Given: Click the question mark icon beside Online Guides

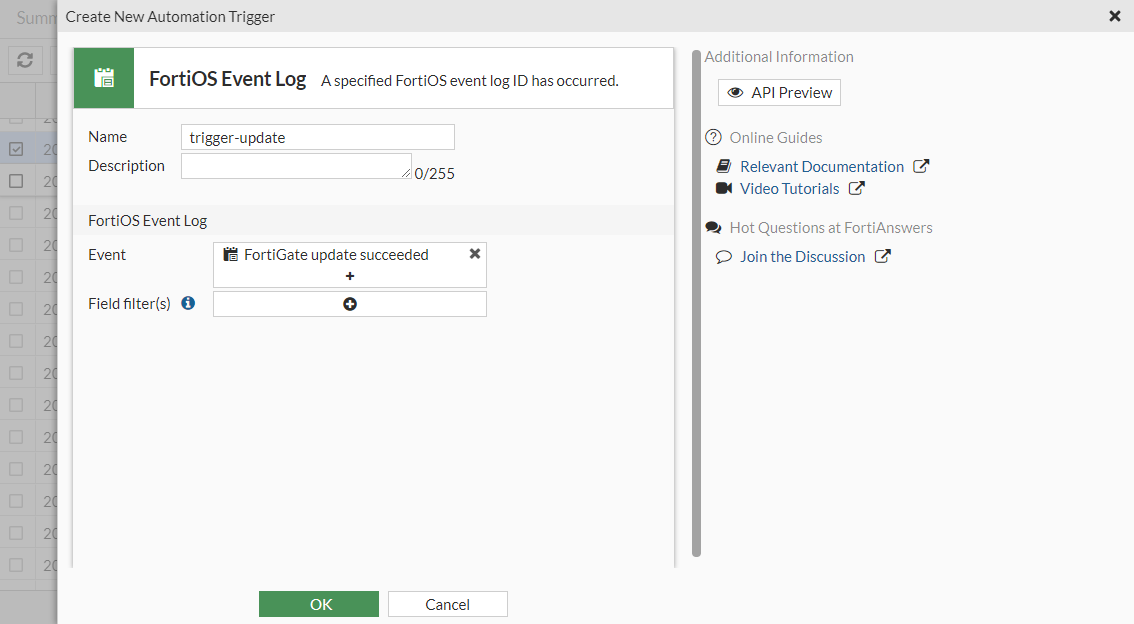Looking at the screenshot, I should [713, 137].
